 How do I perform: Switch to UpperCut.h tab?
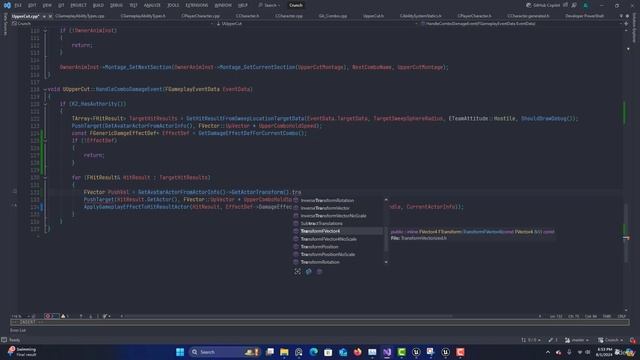click(x=373, y=16)
